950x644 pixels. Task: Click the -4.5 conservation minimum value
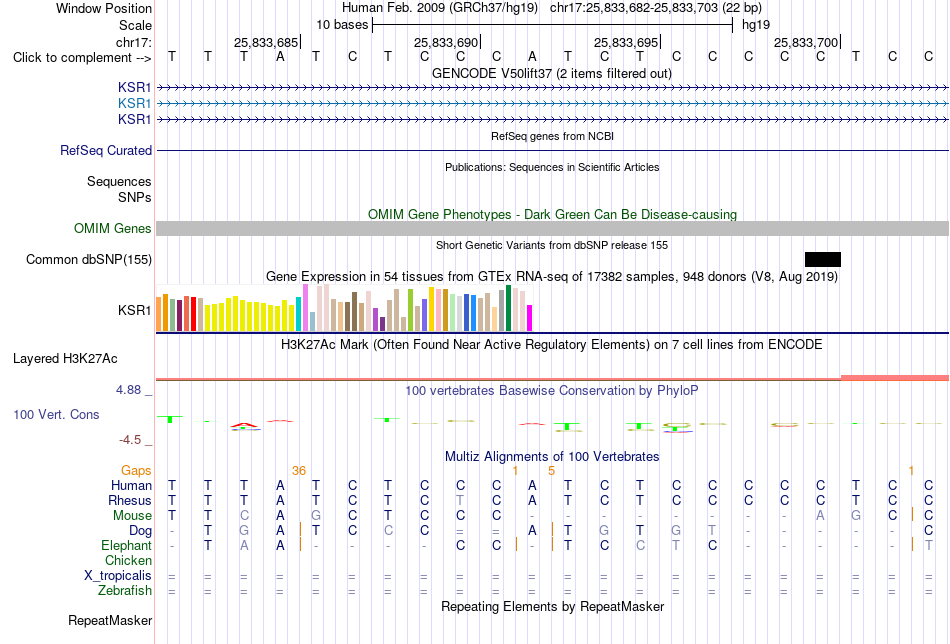point(130,440)
